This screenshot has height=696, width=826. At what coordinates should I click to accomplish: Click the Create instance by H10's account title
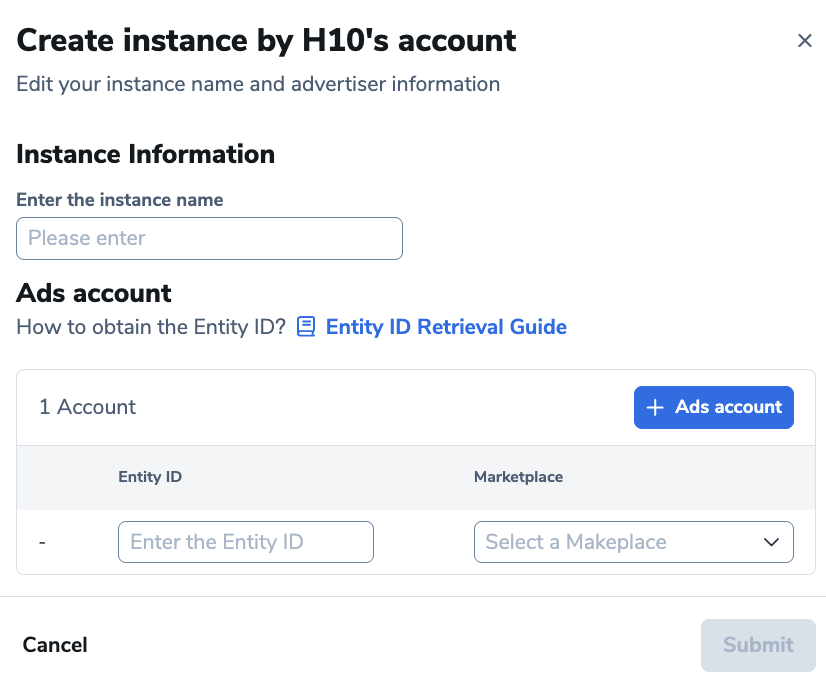click(266, 41)
